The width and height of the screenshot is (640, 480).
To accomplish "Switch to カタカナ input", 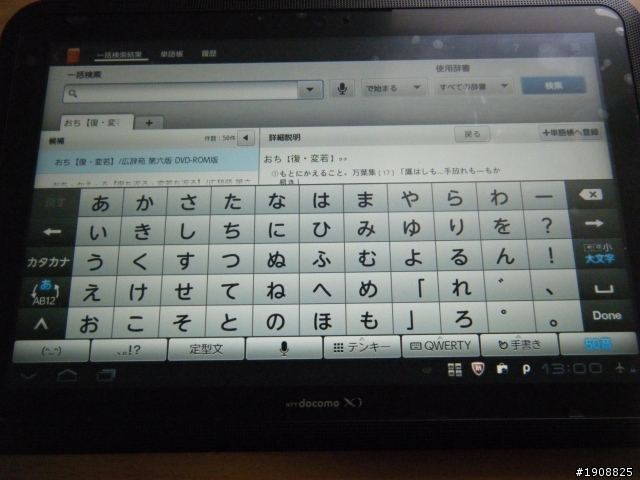I will (49, 262).
